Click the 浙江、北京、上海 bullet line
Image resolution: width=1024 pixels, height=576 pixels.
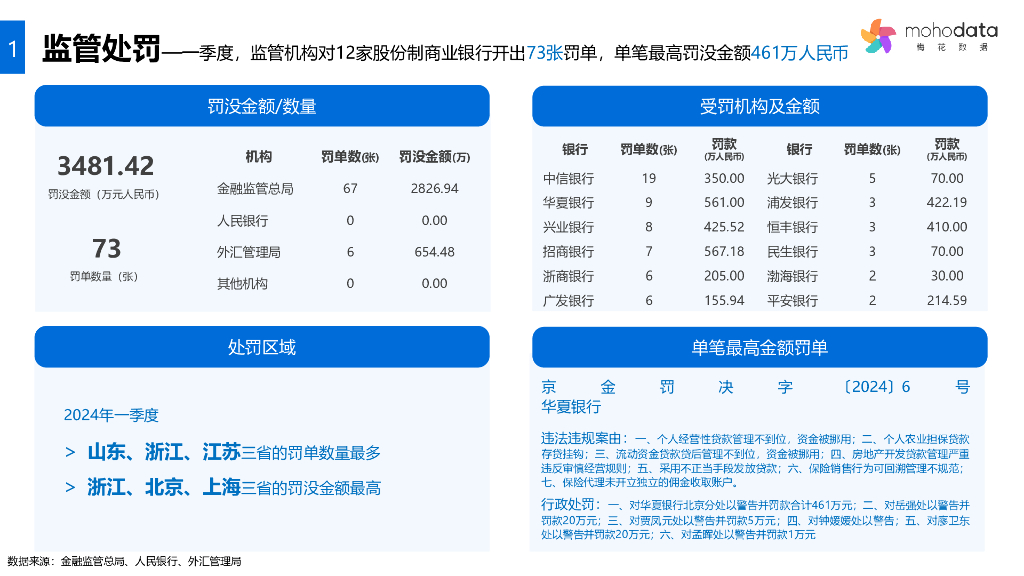[223, 487]
